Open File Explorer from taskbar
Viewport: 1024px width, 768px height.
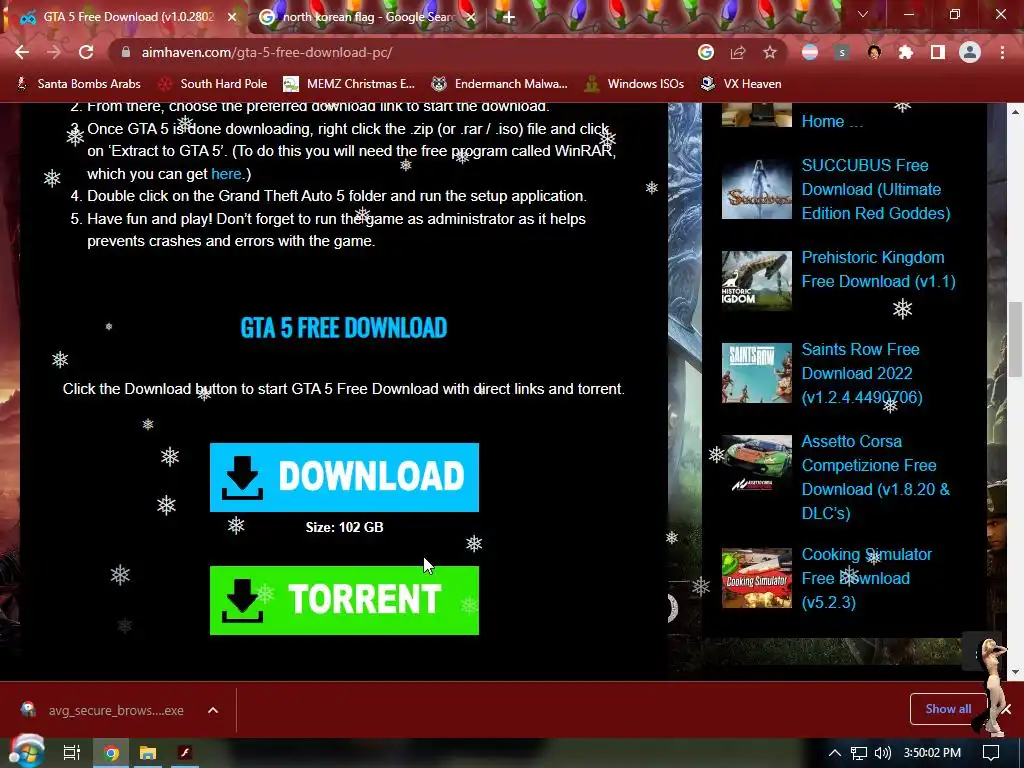[148, 753]
